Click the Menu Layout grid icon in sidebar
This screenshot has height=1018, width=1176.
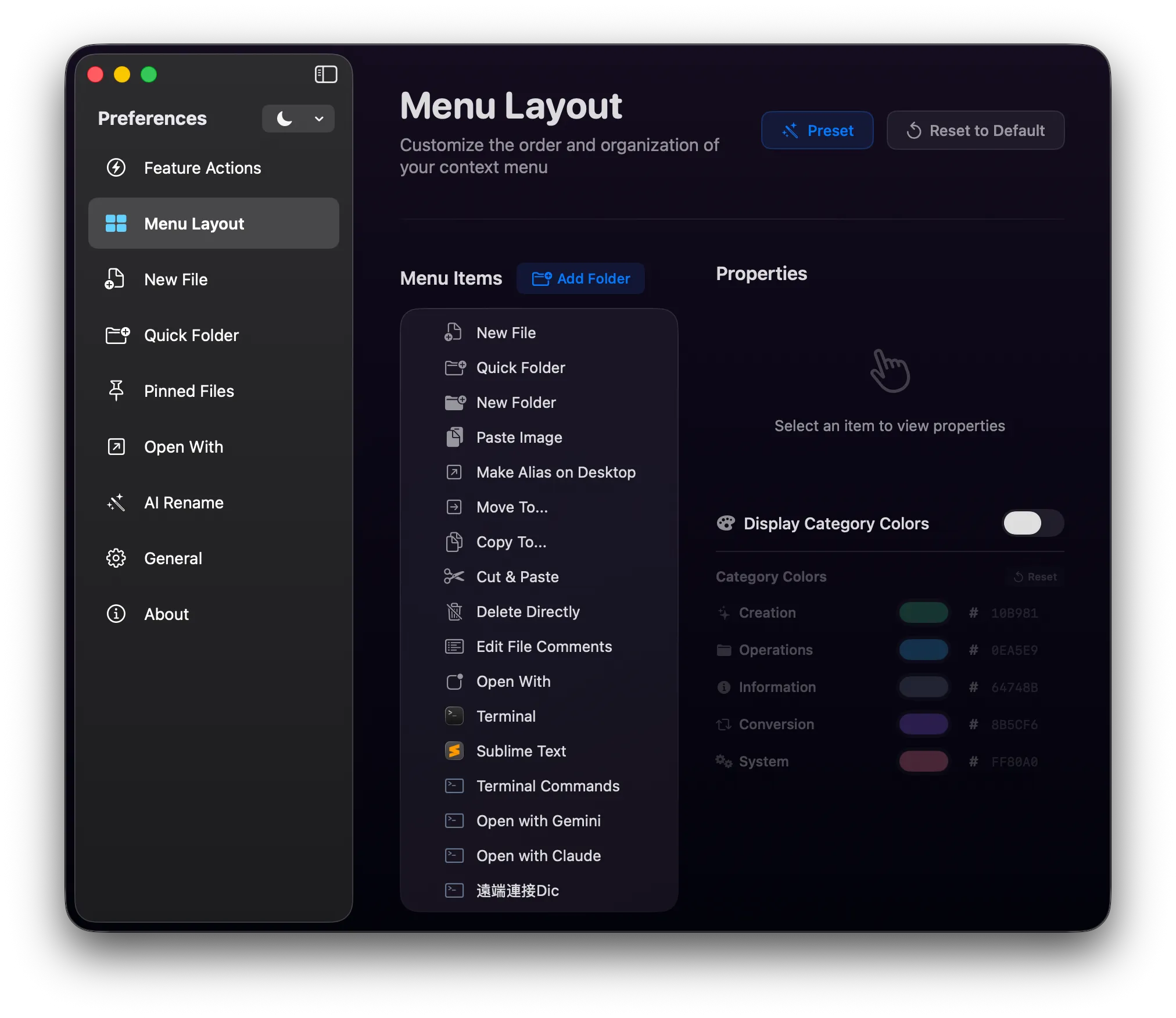(x=116, y=224)
